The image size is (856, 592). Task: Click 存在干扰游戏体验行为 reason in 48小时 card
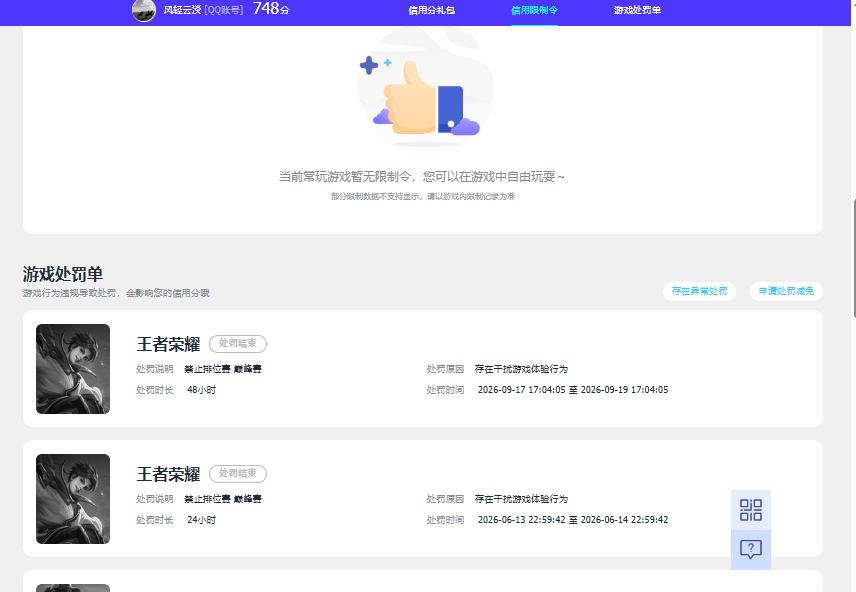(x=521, y=369)
